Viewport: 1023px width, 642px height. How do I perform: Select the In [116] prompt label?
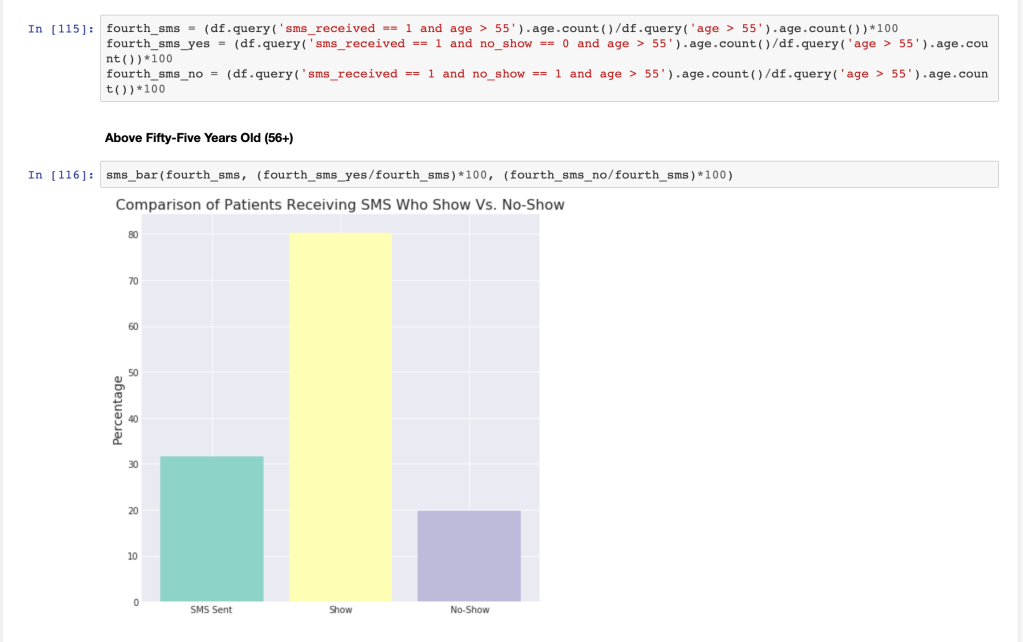point(61,175)
